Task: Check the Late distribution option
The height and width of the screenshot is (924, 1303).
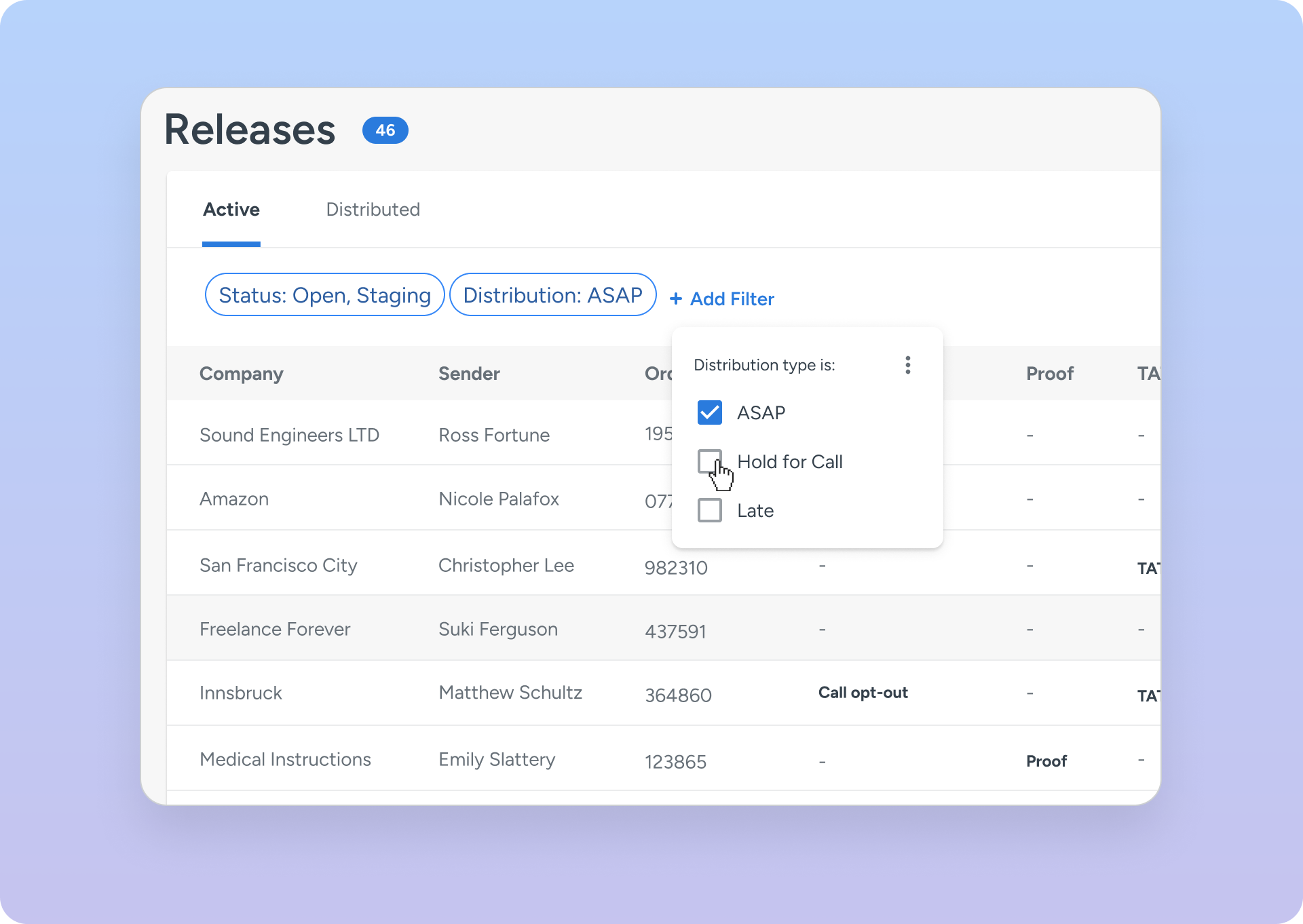Action: (x=709, y=510)
